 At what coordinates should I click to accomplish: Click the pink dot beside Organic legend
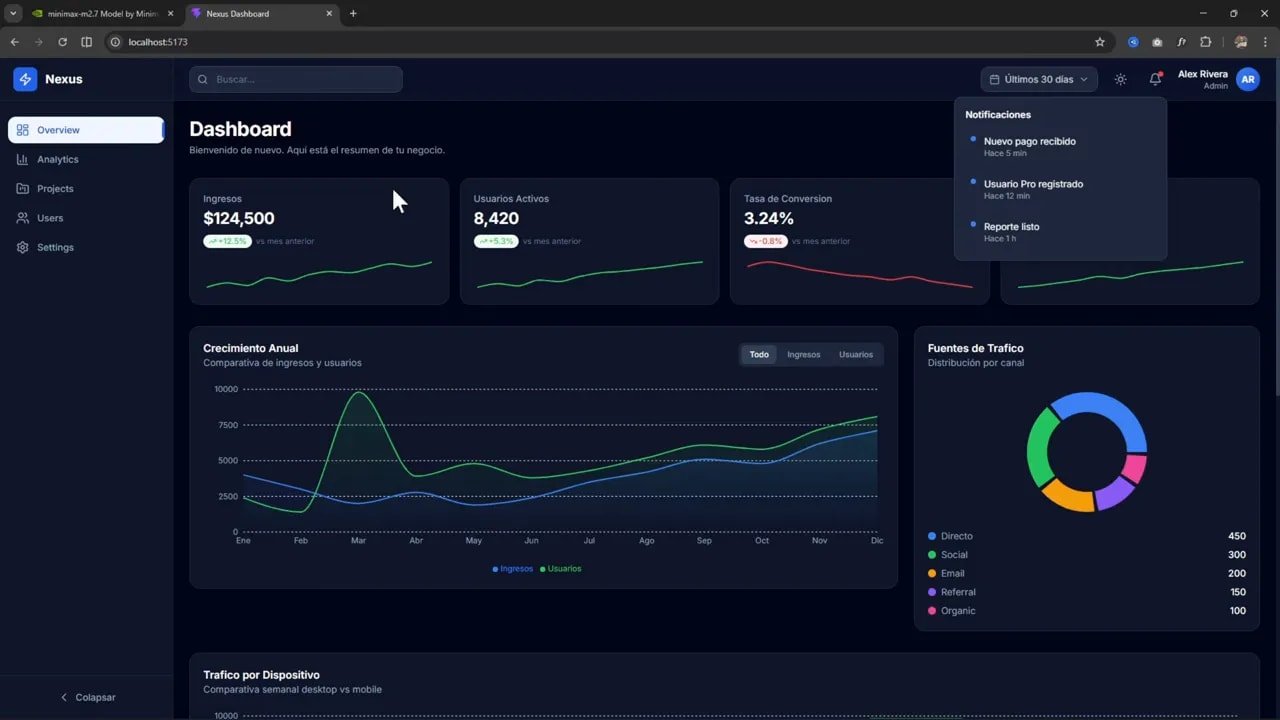[x=932, y=611]
